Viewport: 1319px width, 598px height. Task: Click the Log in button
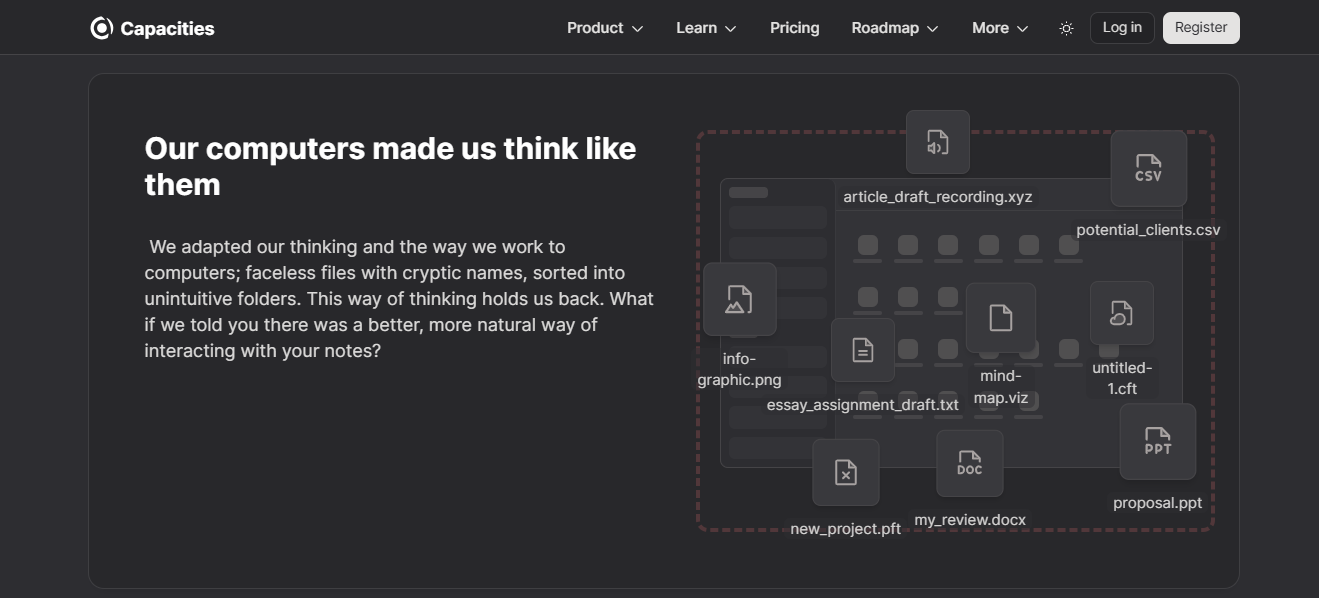(x=1122, y=28)
